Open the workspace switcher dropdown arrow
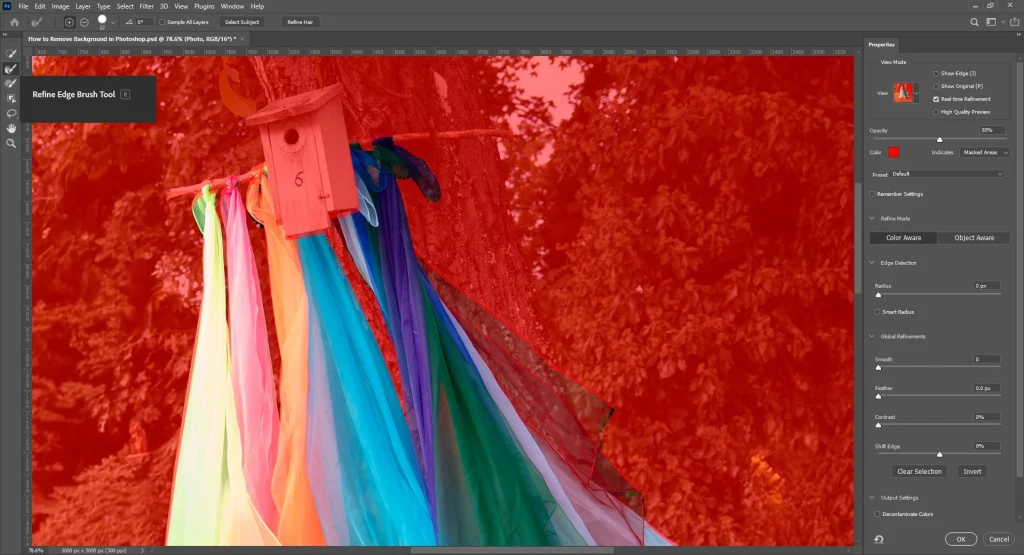The width and height of the screenshot is (1024, 555). click(x=1003, y=23)
